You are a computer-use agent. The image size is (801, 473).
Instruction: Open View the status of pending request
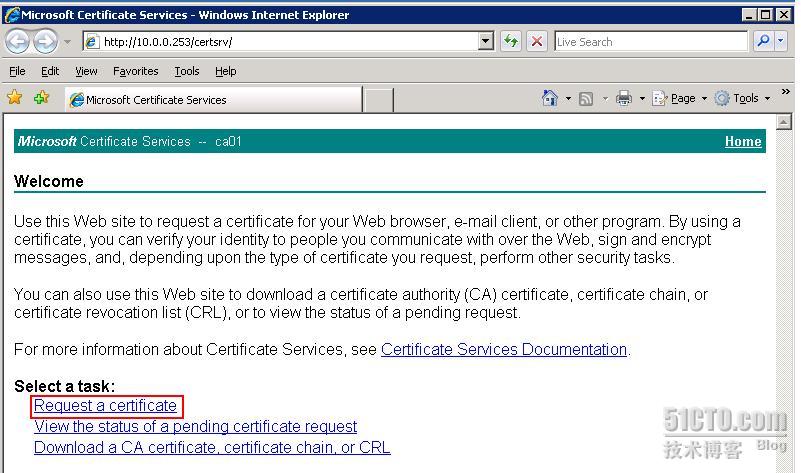pos(196,427)
